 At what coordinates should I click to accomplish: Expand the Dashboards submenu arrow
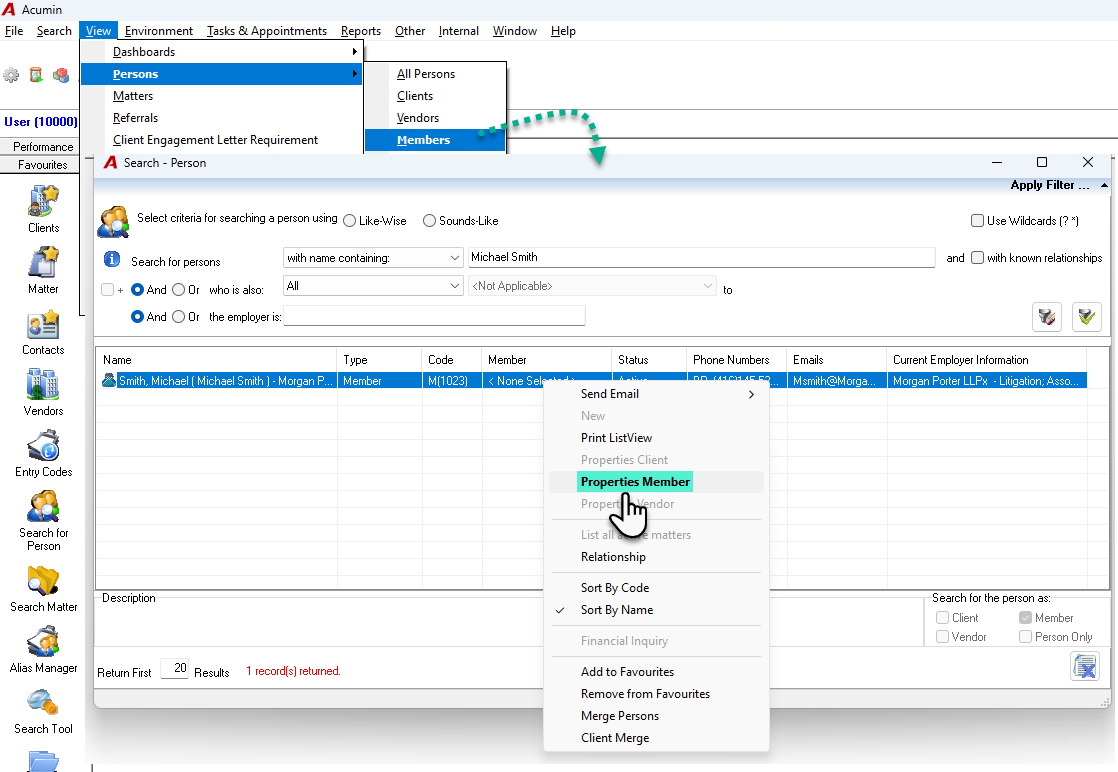pyautogui.click(x=354, y=52)
